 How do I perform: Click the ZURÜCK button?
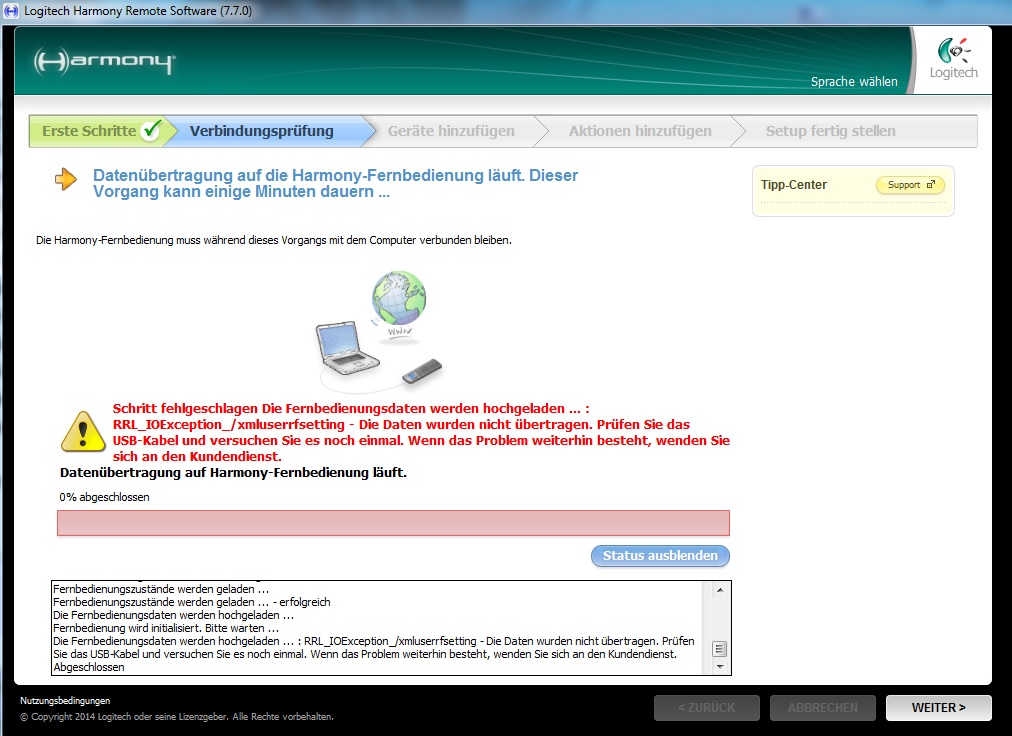(707, 708)
